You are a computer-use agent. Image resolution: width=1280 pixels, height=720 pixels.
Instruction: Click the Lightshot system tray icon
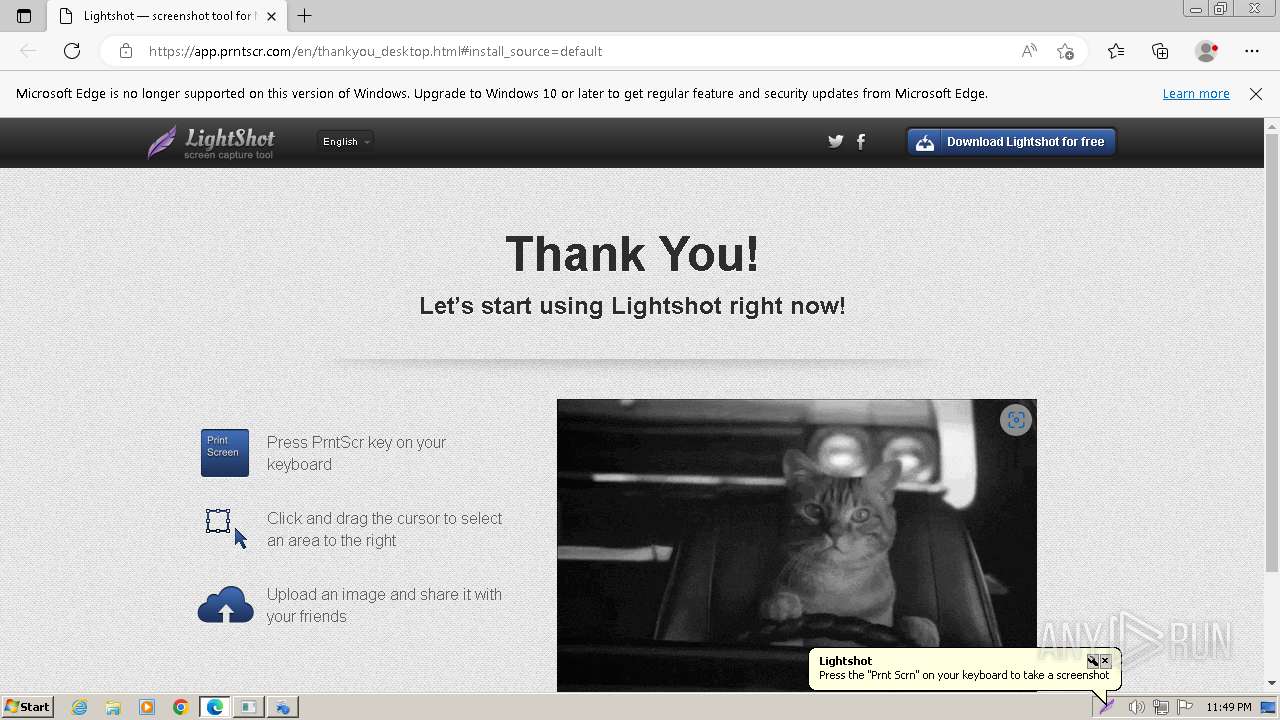coord(1106,707)
